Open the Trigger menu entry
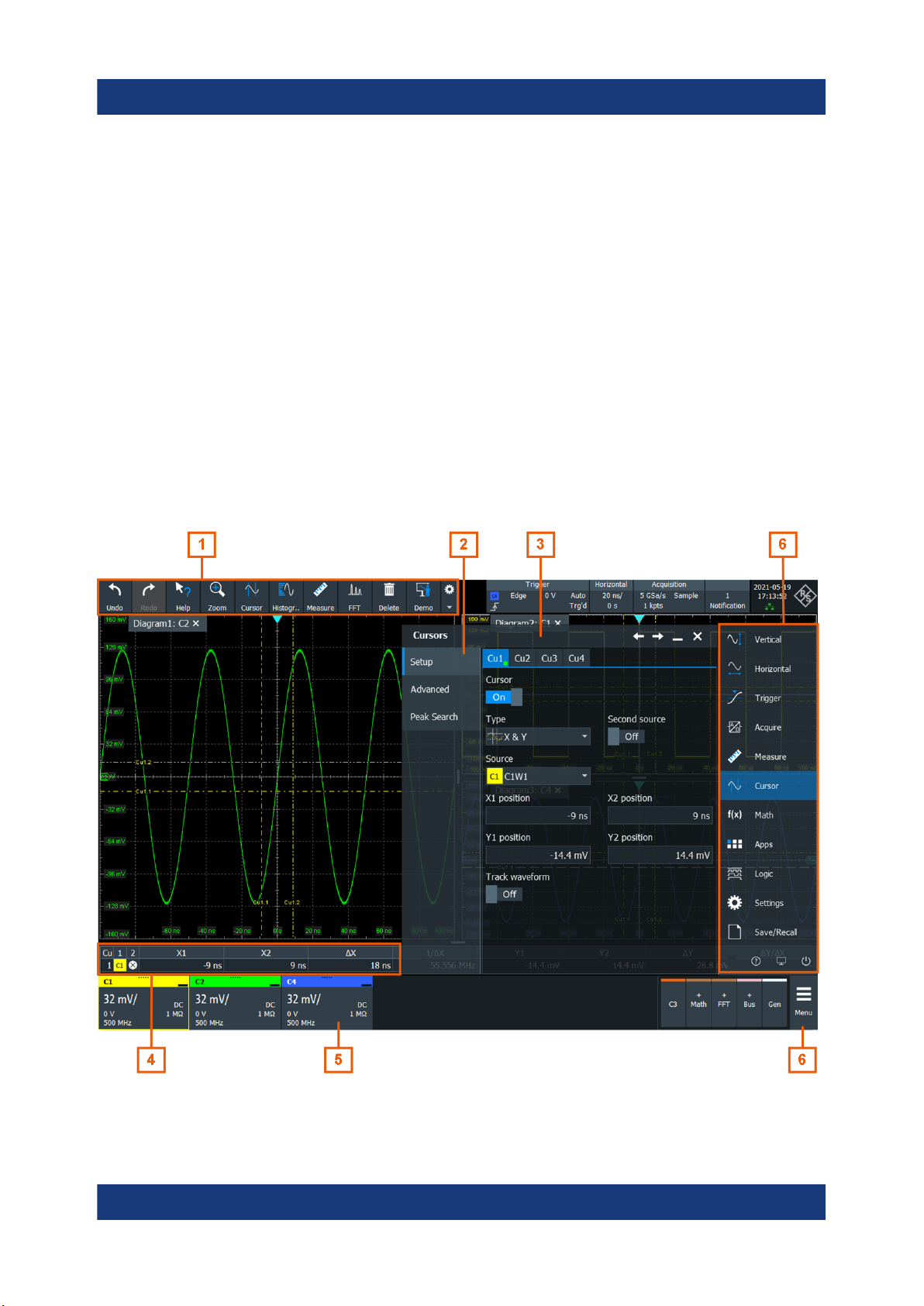 768,698
